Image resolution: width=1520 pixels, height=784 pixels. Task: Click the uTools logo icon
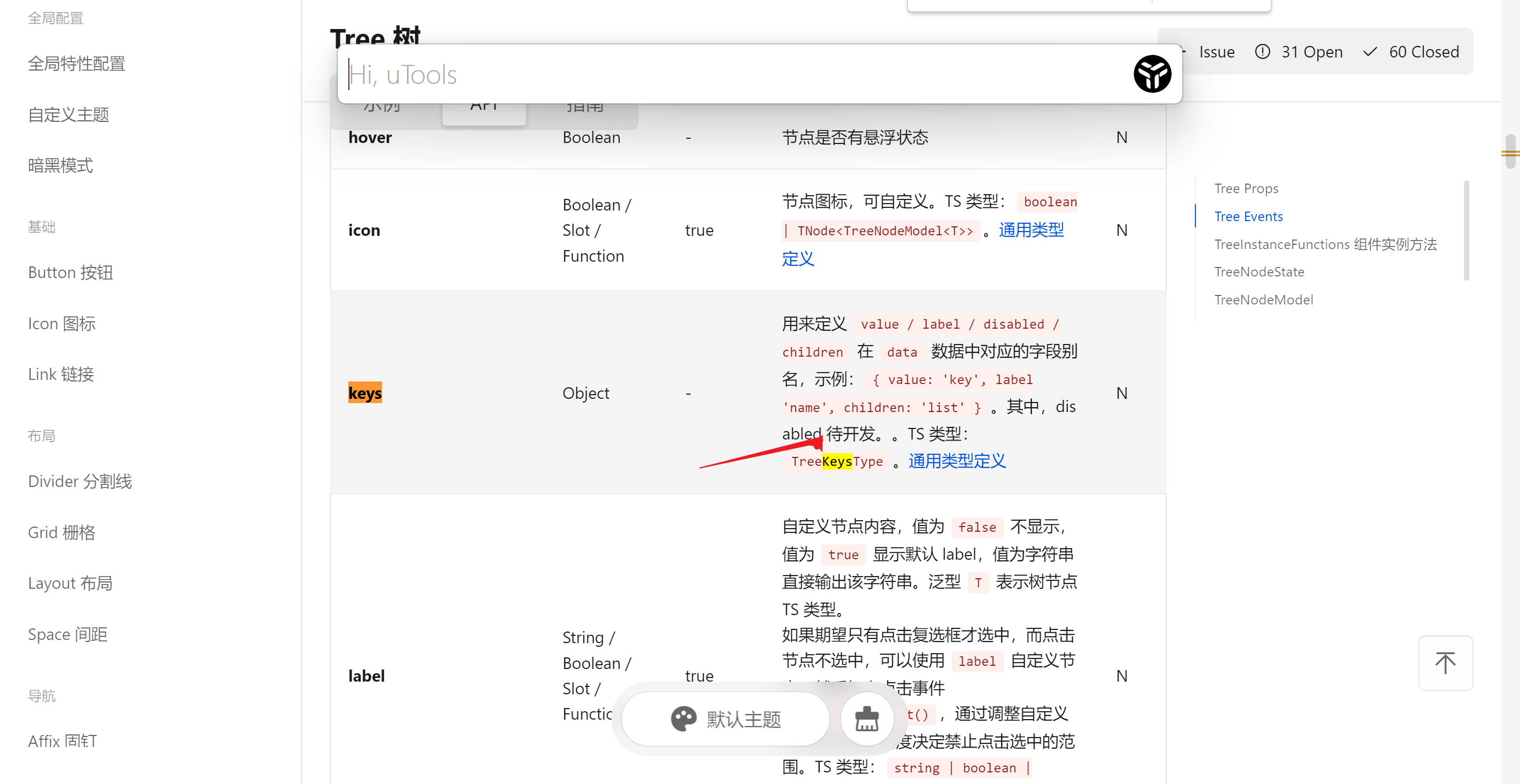point(1152,73)
